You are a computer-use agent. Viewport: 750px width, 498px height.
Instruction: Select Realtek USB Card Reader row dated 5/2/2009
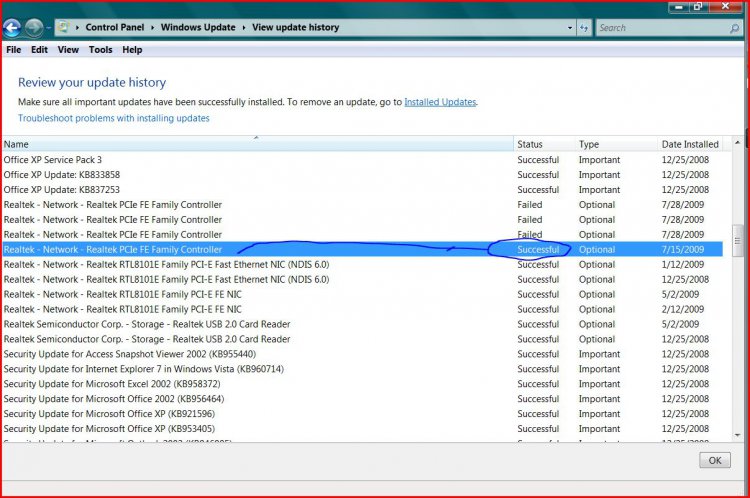tap(362, 324)
